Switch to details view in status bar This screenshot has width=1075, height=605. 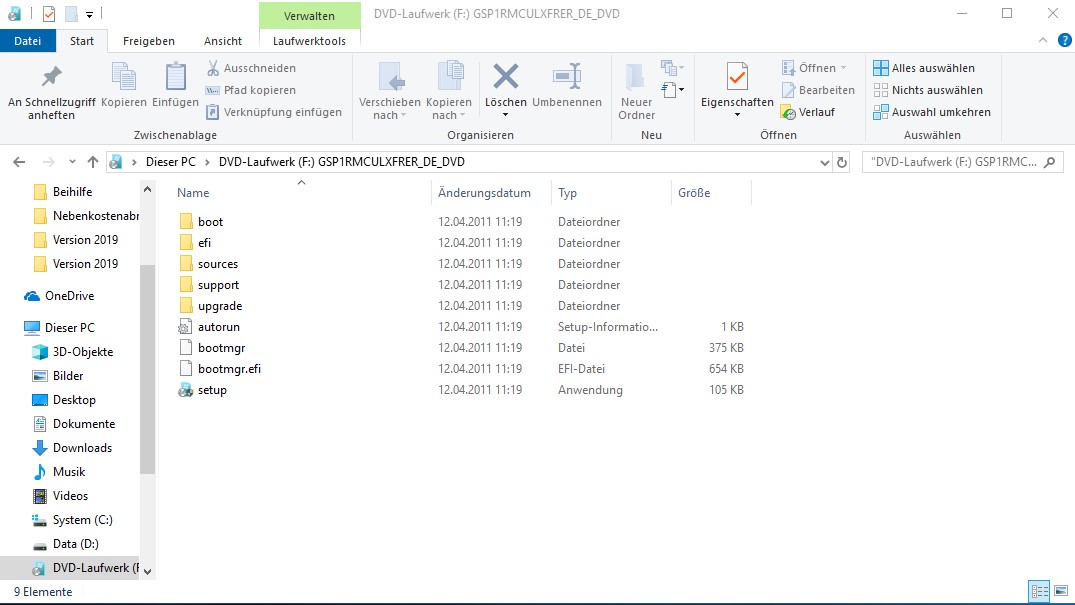[1039, 591]
